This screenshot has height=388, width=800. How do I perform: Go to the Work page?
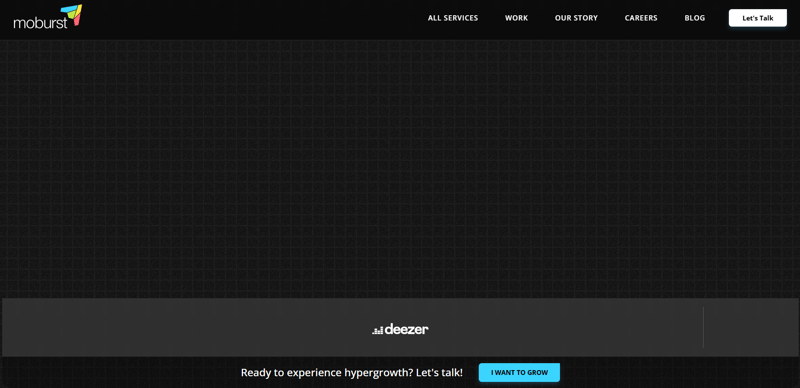[x=516, y=18]
